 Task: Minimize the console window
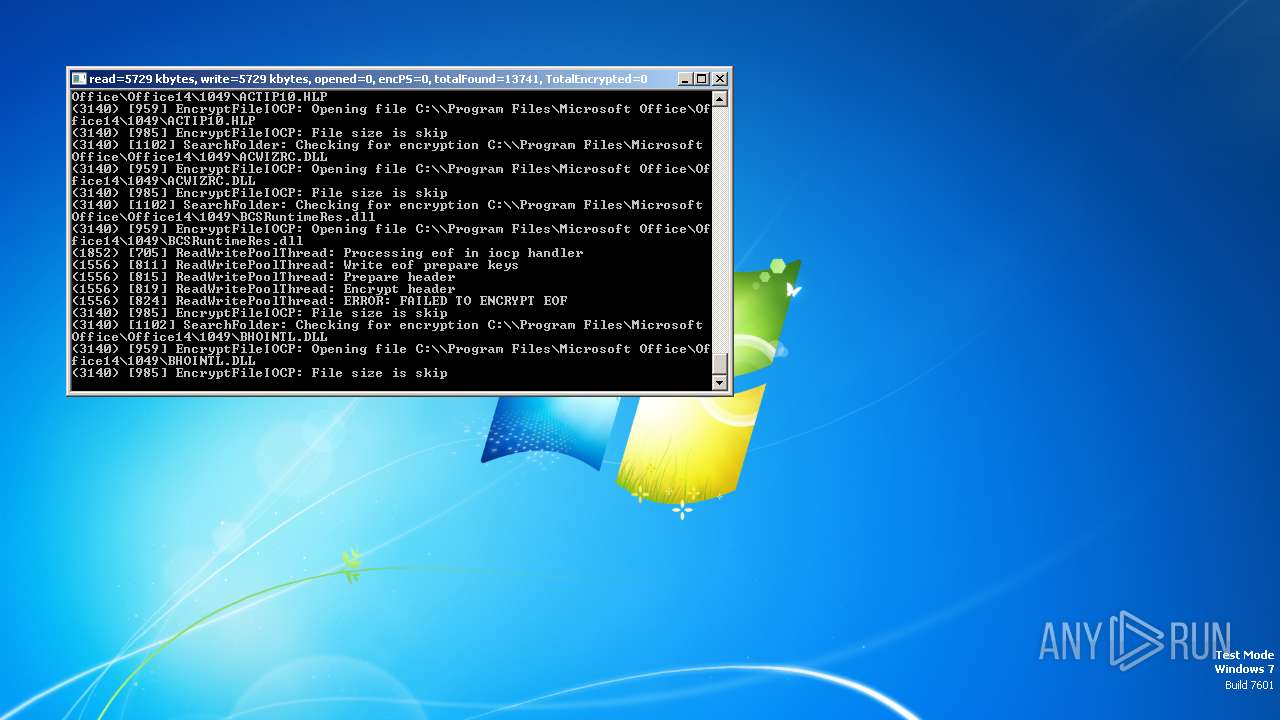point(685,79)
